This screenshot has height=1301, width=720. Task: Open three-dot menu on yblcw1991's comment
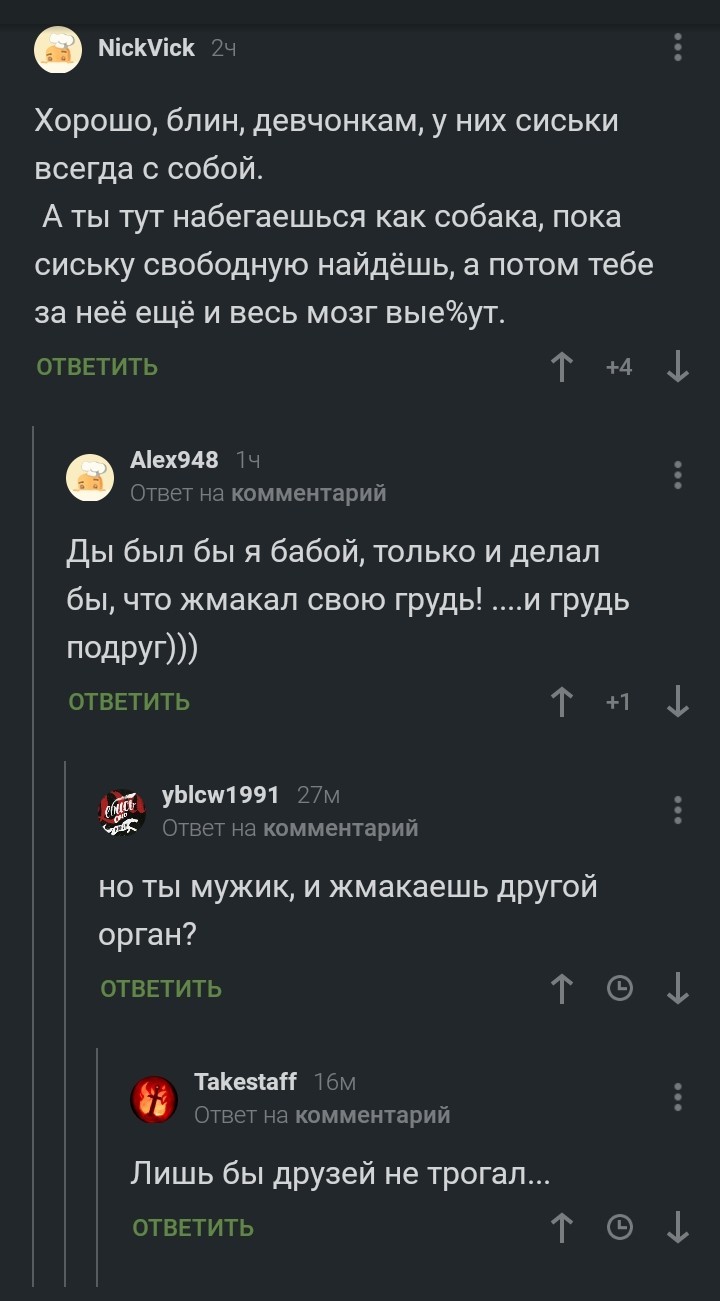[x=678, y=809]
